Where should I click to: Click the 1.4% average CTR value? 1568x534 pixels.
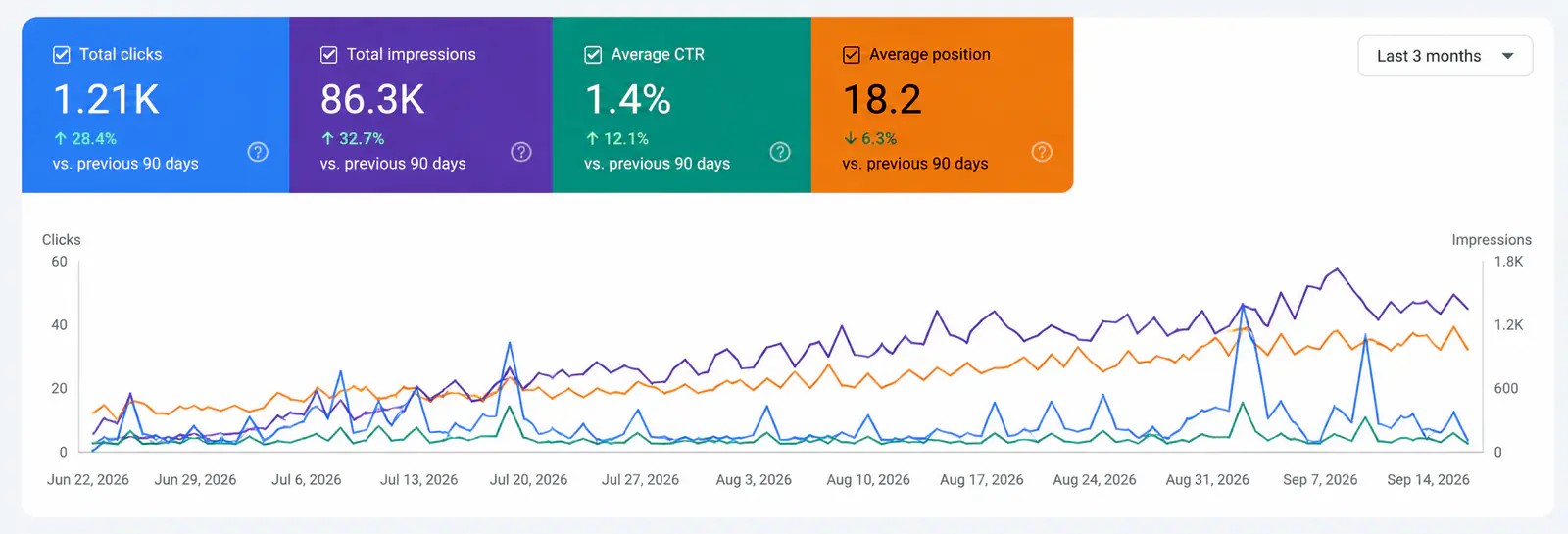[x=627, y=99]
